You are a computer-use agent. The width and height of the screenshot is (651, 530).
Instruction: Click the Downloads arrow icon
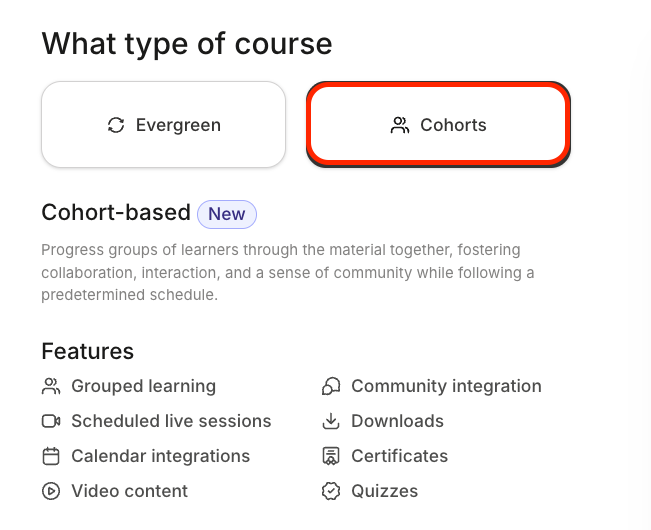pyautogui.click(x=331, y=421)
